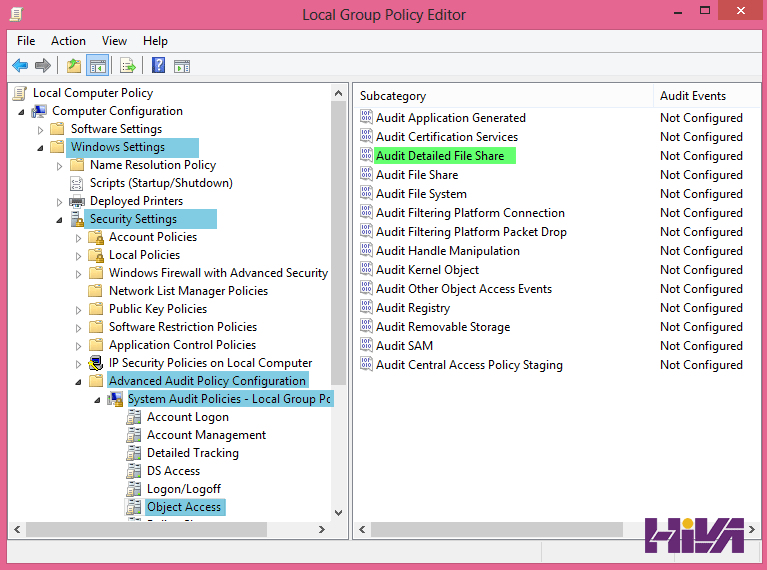Select Application Control Policies in tree
Screen dimensions: 767x570
point(182,345)
